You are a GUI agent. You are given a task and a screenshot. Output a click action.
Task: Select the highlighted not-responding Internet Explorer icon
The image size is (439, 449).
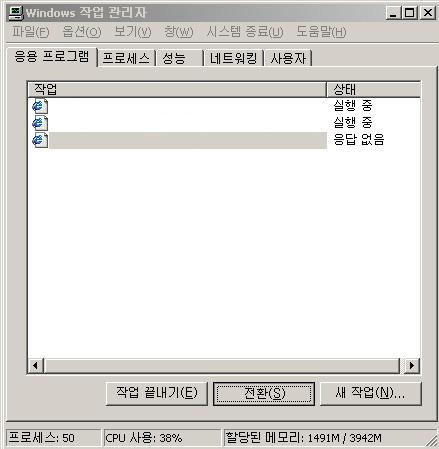click(40, 140)
